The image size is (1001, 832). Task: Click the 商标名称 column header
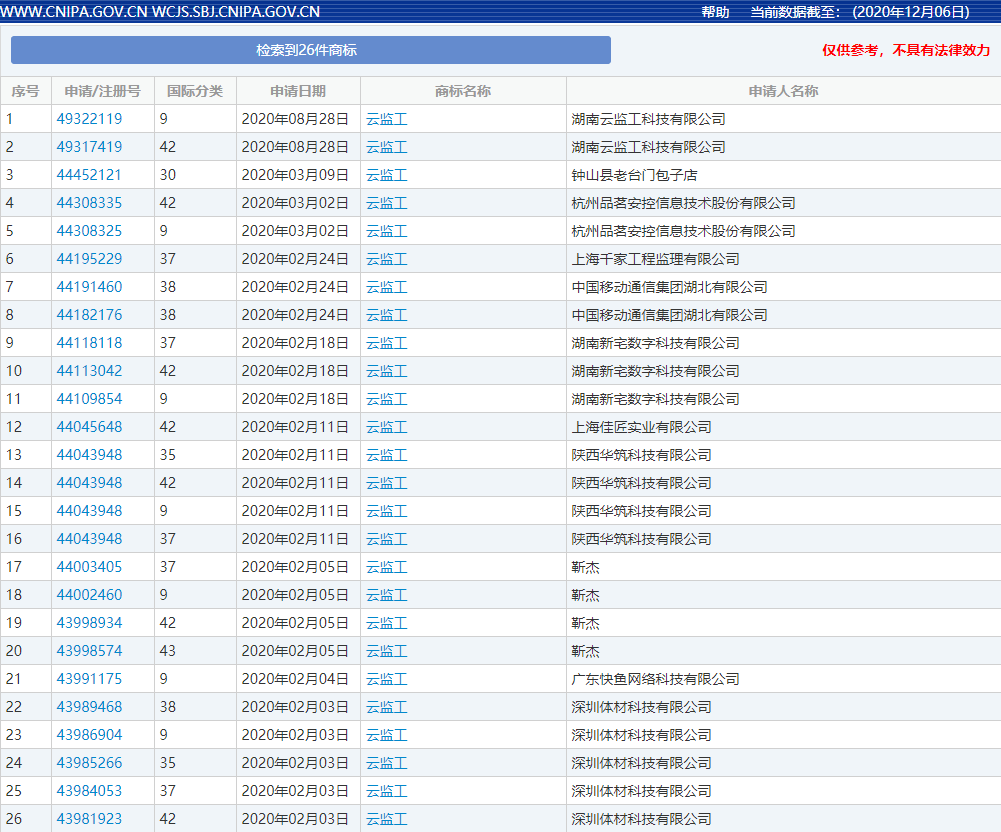coord(463,91)
